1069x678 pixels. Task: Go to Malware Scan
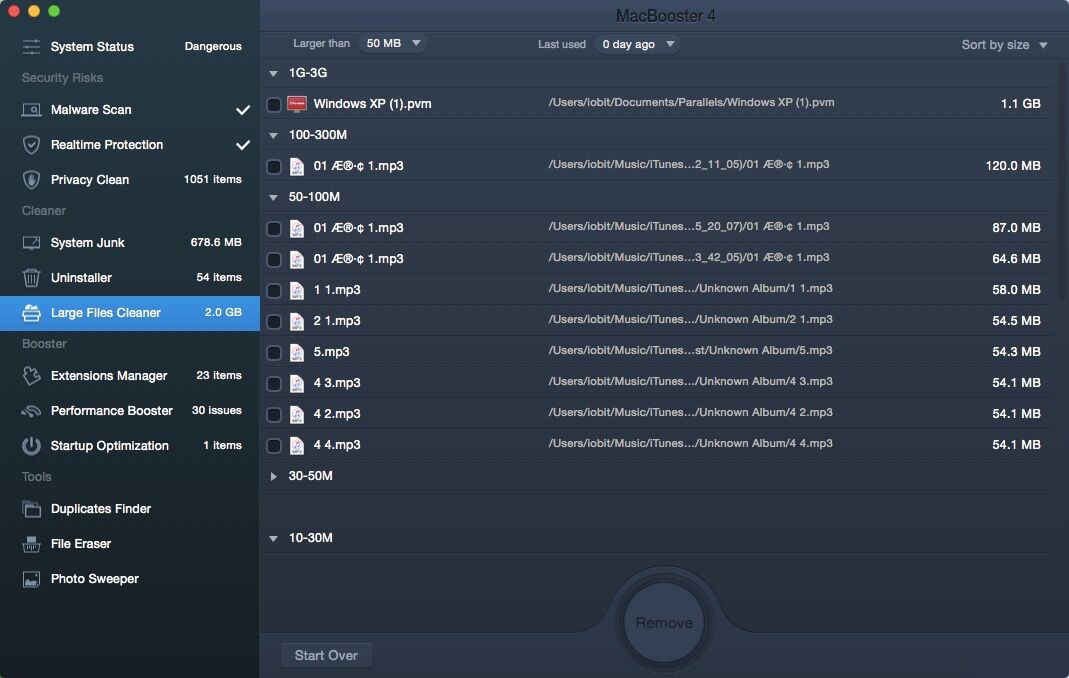click(x=130, y=110)
